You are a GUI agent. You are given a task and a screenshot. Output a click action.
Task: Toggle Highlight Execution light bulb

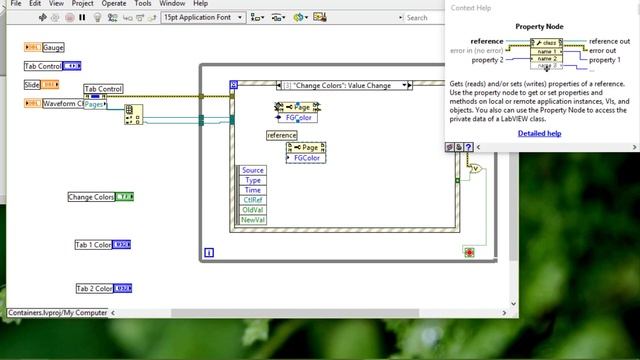tap(97, 18)
